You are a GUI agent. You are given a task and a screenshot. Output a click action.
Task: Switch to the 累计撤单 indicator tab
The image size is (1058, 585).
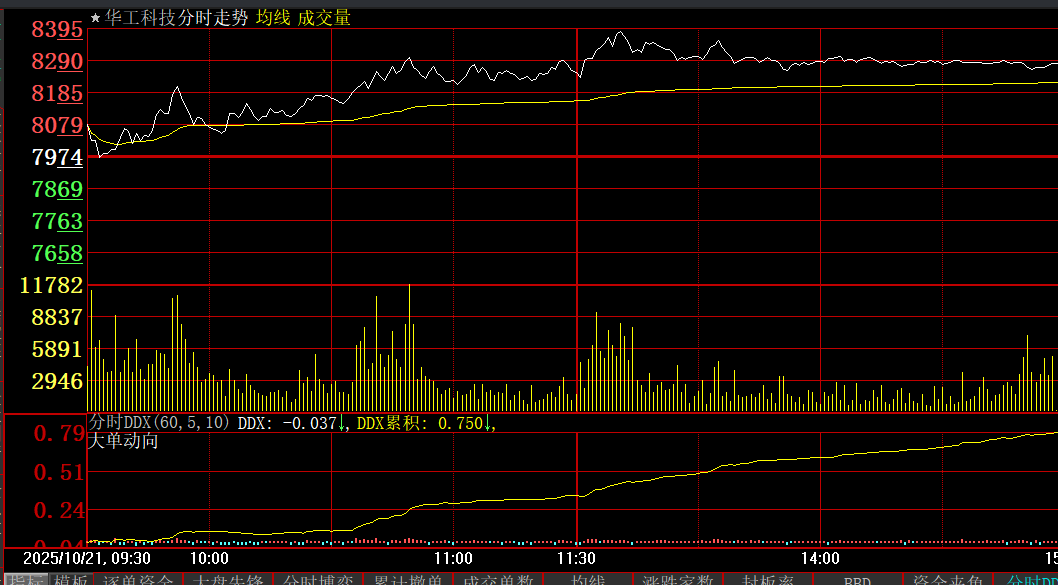[408, 580]
